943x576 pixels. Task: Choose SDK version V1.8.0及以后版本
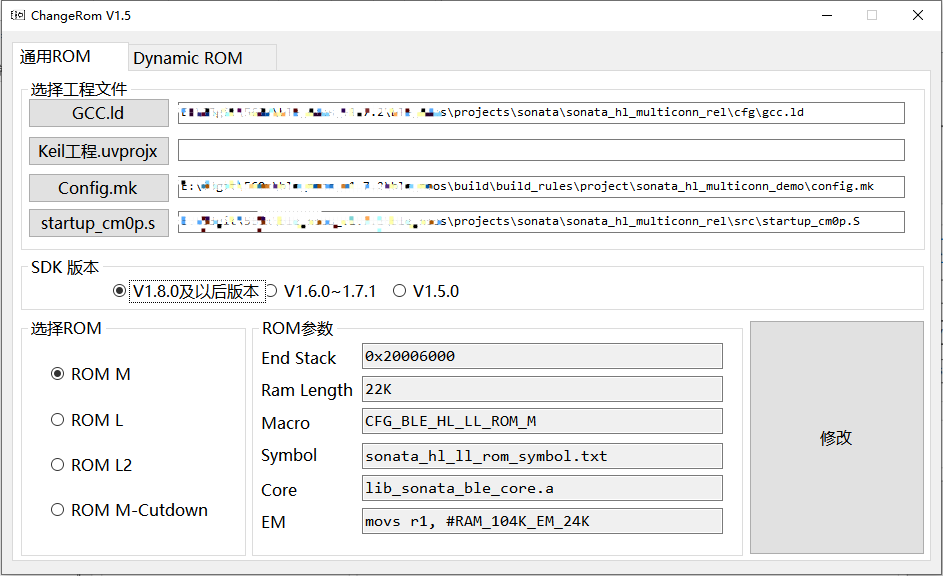pos(119,291)
